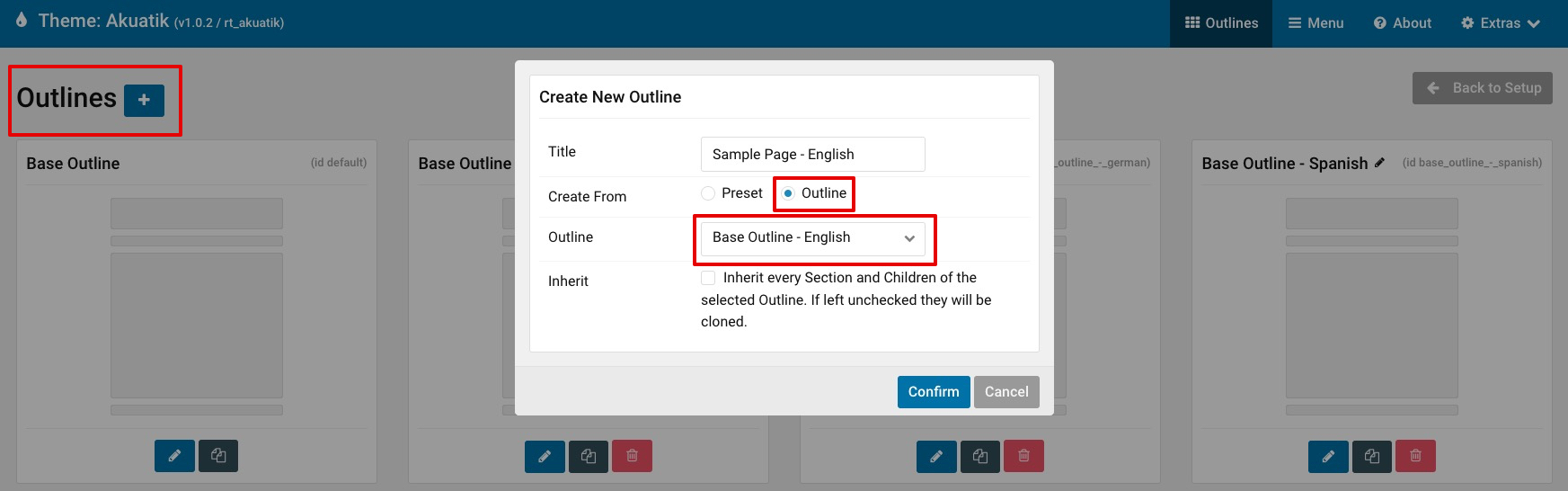Viewport: 1568px width, 491px height.
Task: Open the Base Outline - English dropdown
Action: click(x=812, y=237)
